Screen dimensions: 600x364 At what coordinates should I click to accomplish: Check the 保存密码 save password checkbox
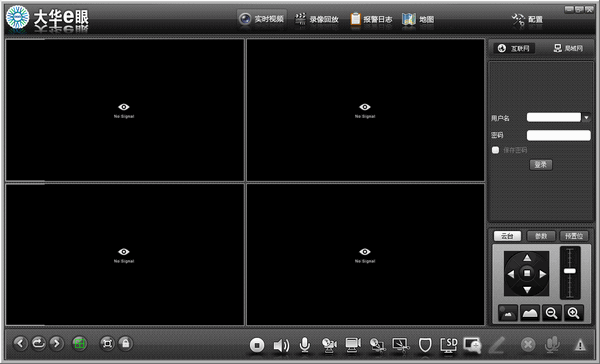click(x=495, y=150)
